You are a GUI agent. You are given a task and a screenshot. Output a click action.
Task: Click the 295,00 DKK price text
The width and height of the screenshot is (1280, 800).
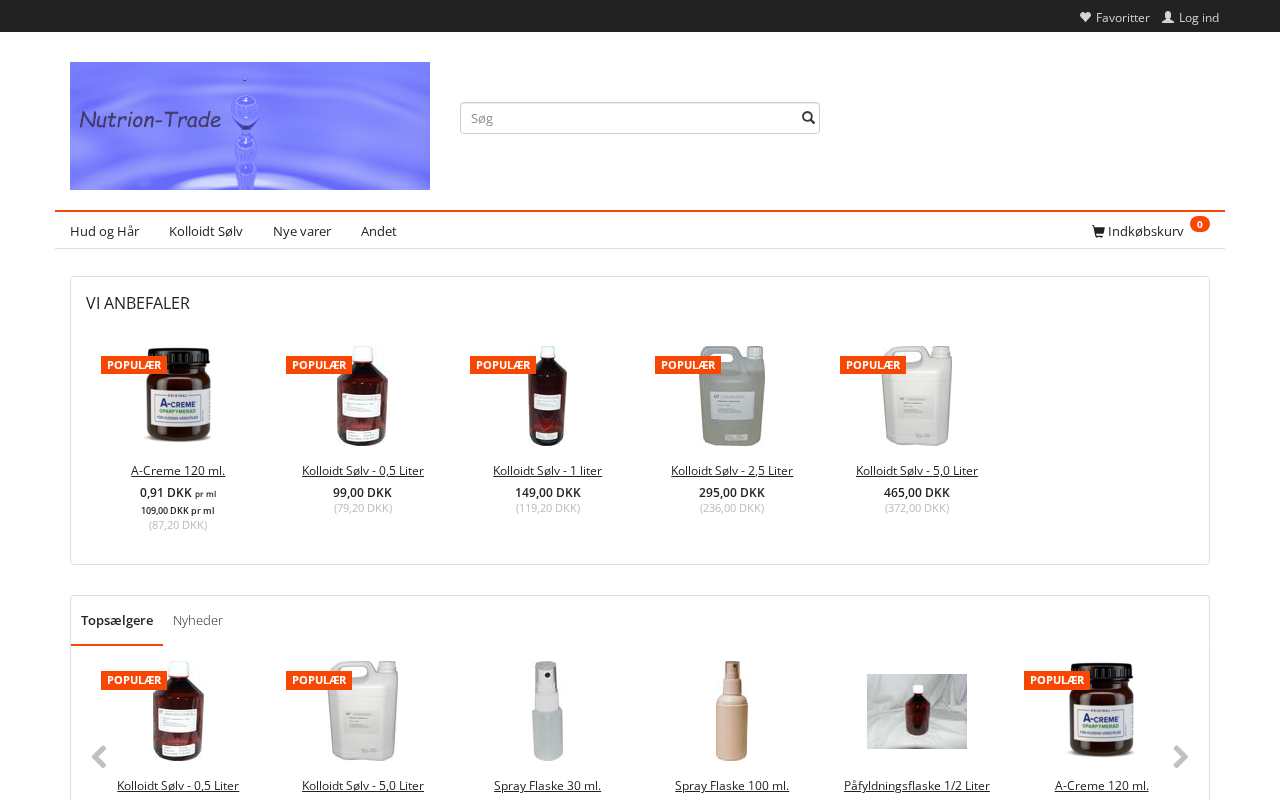pyautogui.click(x=732, y=493)
